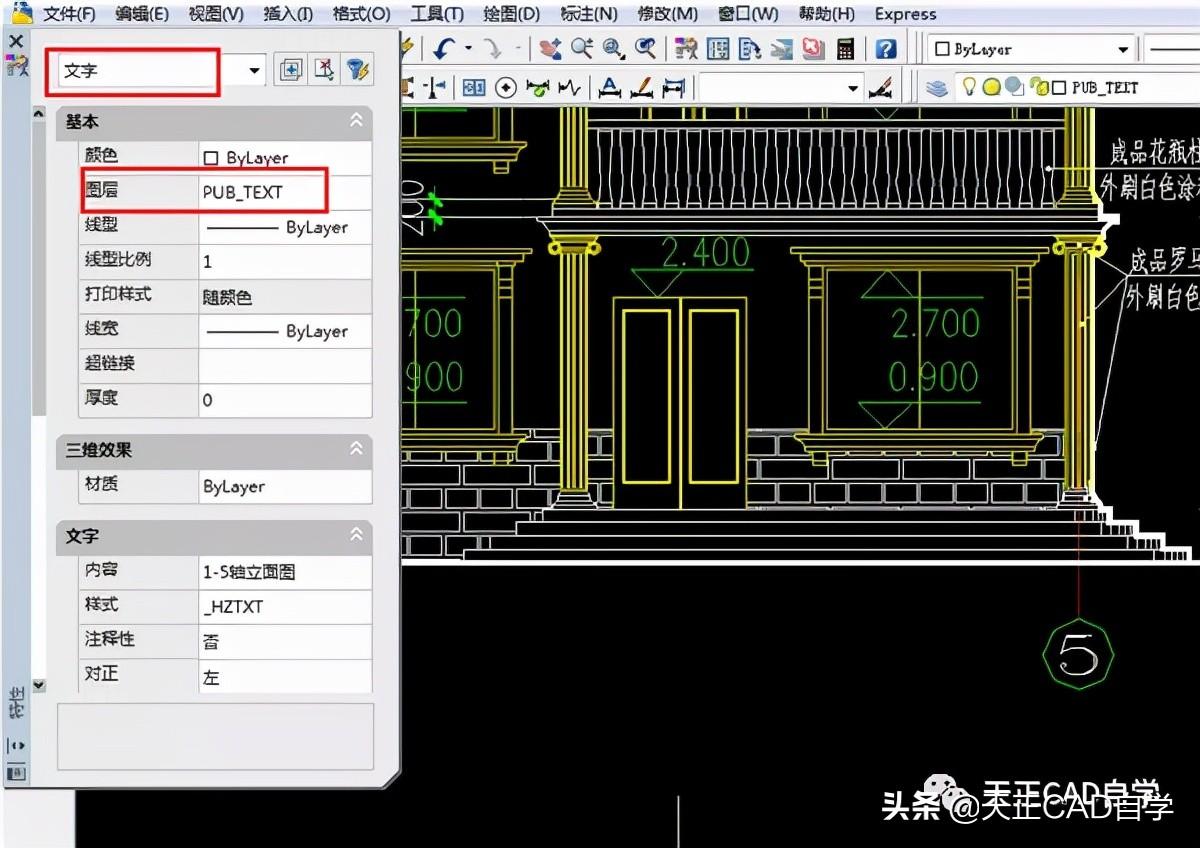
Task: Click the 打印样式 value 随颜色
Action: pyautogui.click(x=228, y=297)
